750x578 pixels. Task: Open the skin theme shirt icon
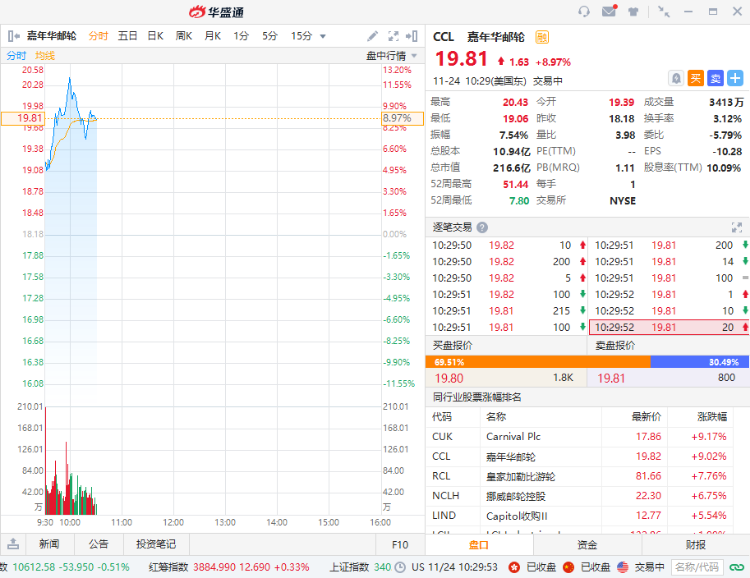coord(633,12)
